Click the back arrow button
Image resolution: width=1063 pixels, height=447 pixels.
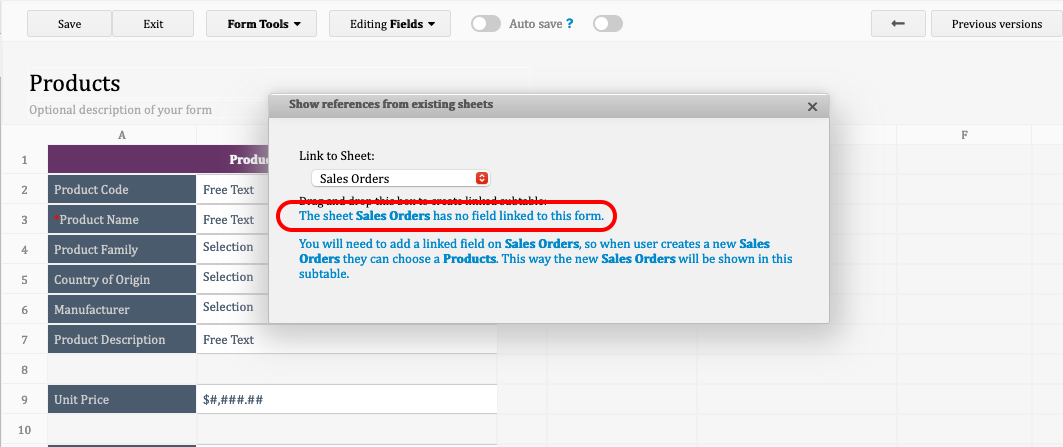tap(897, 24)
